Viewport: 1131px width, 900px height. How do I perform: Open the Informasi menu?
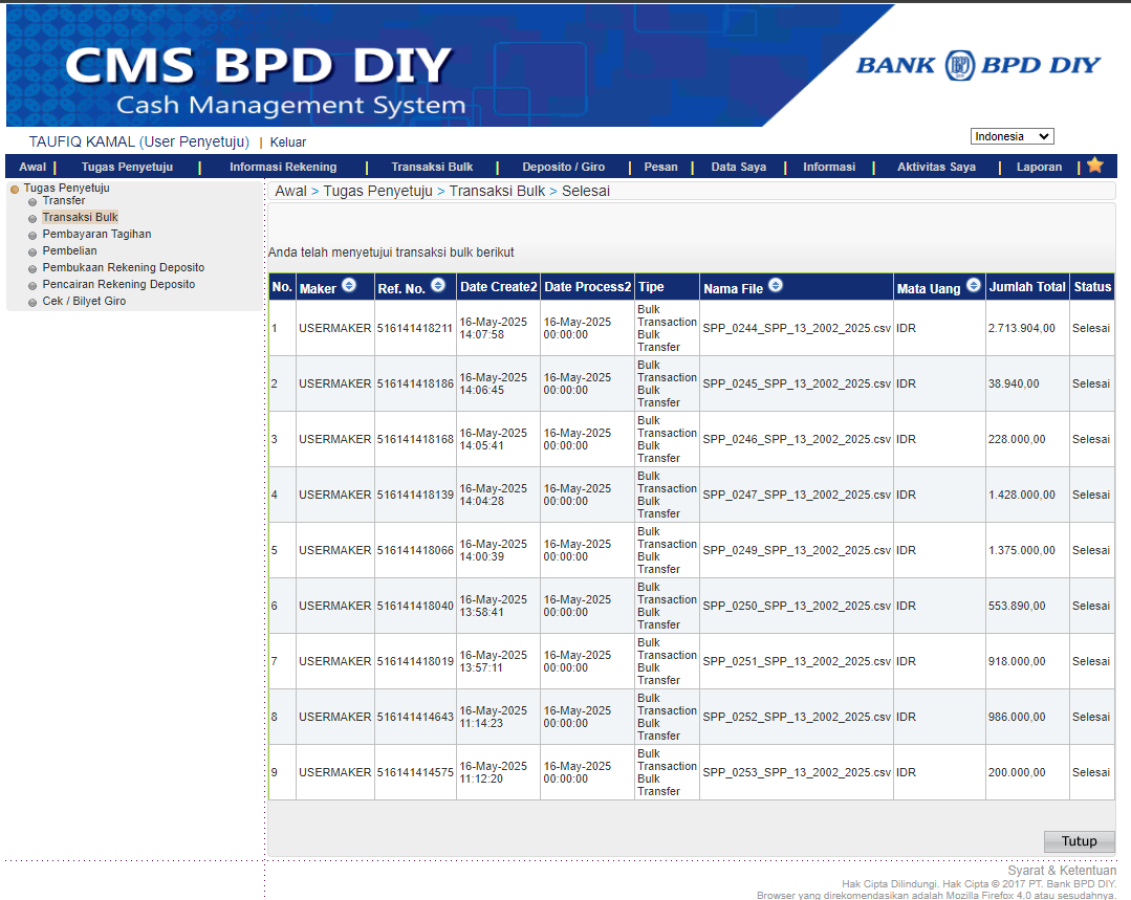click(829, 167)
